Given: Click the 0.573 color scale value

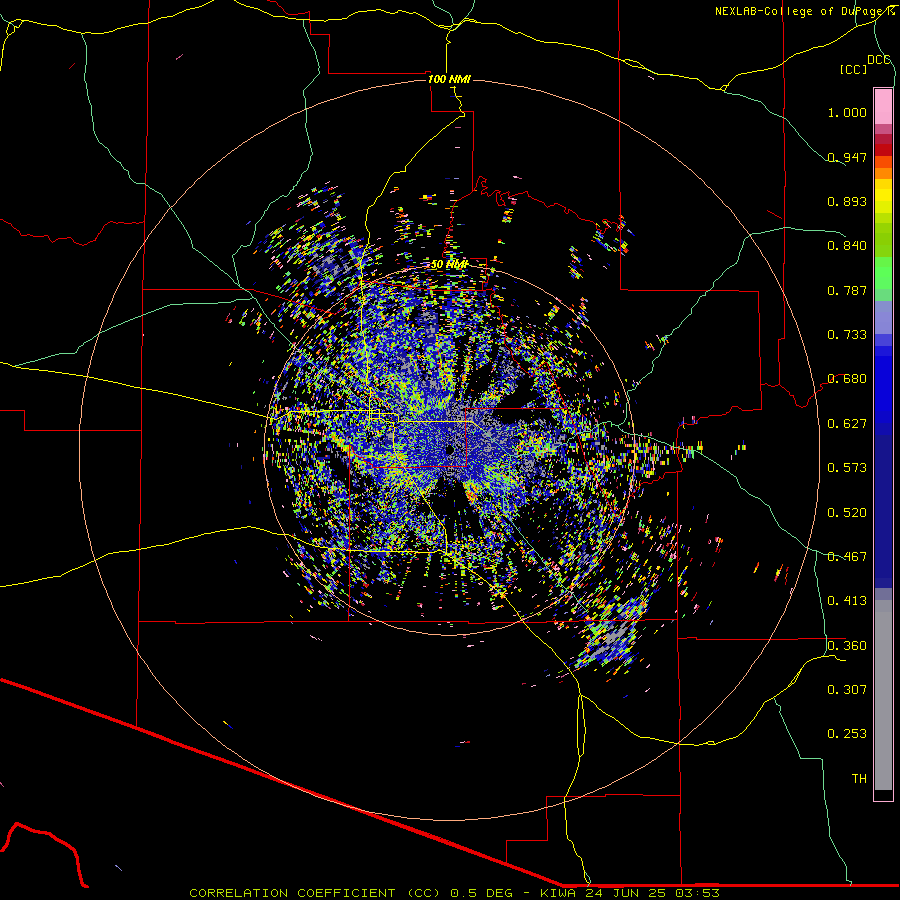Looking at the screenshot, I should (x=847, y=468).
